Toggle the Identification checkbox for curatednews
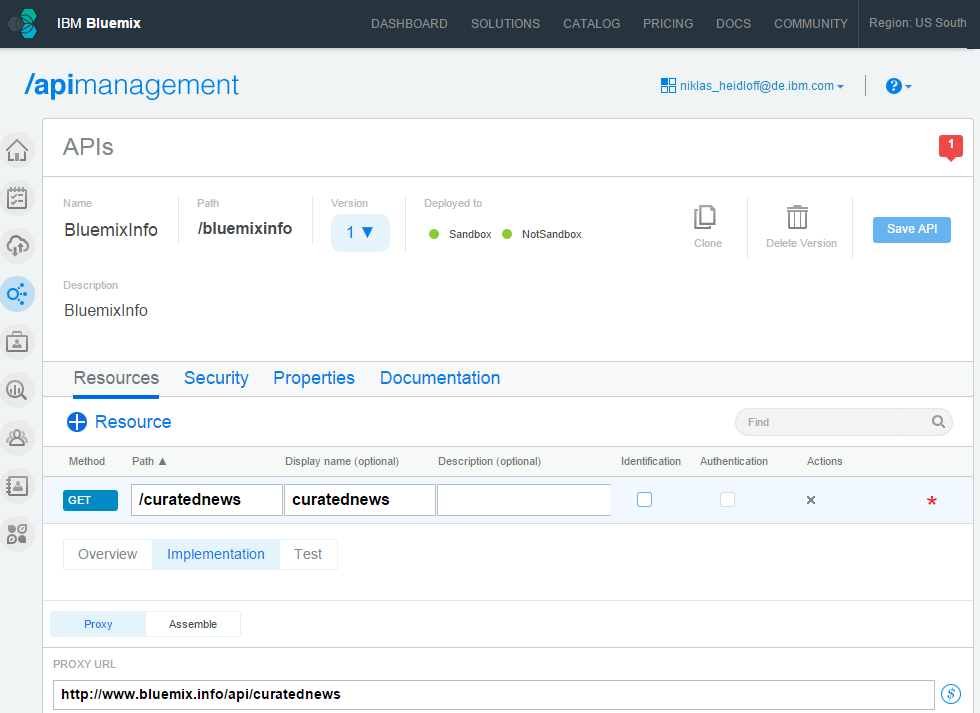 click(644, 499)
